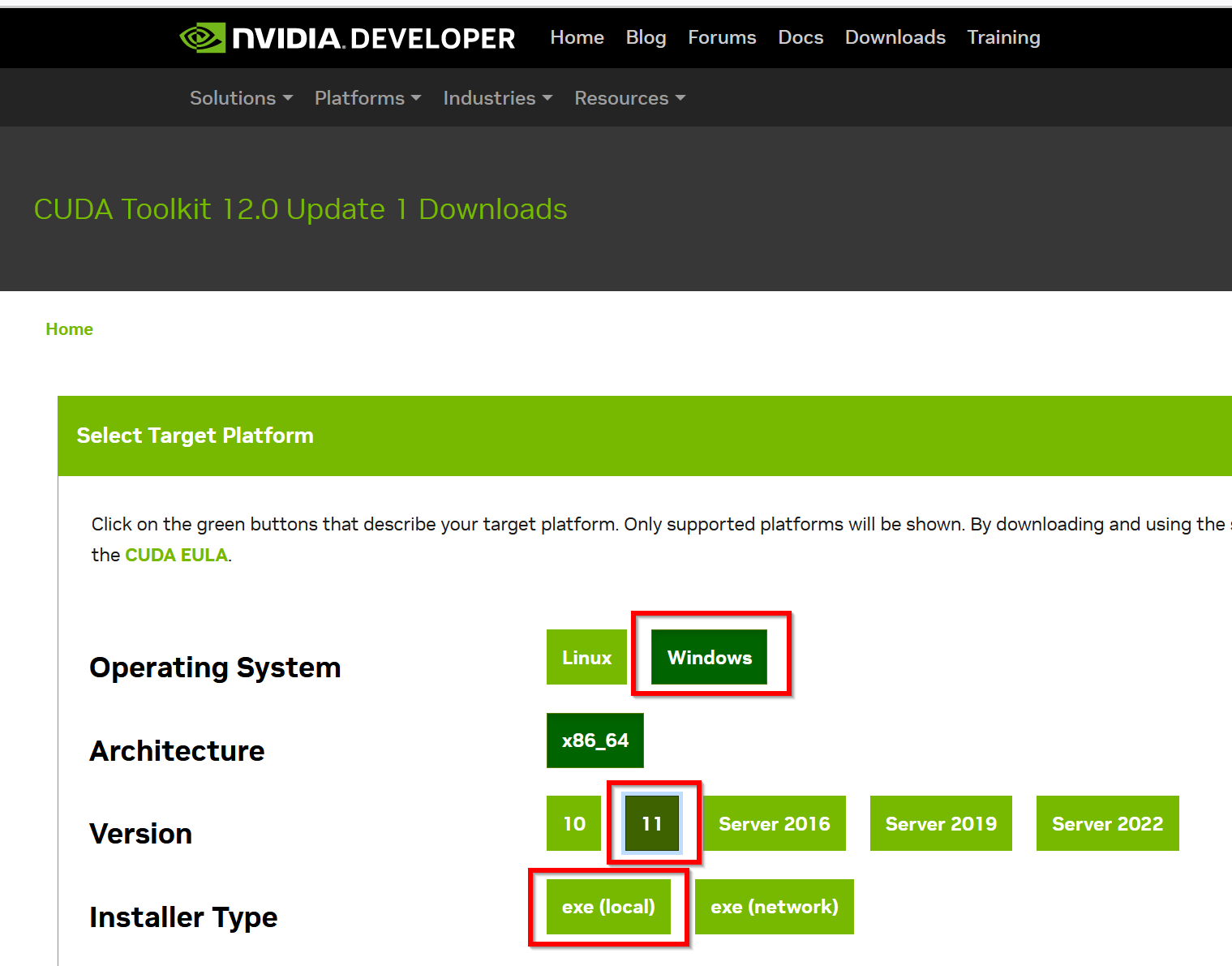Select Linux as operating system
This screenshot has width=1232, height=966.
(x=586, y=657)
